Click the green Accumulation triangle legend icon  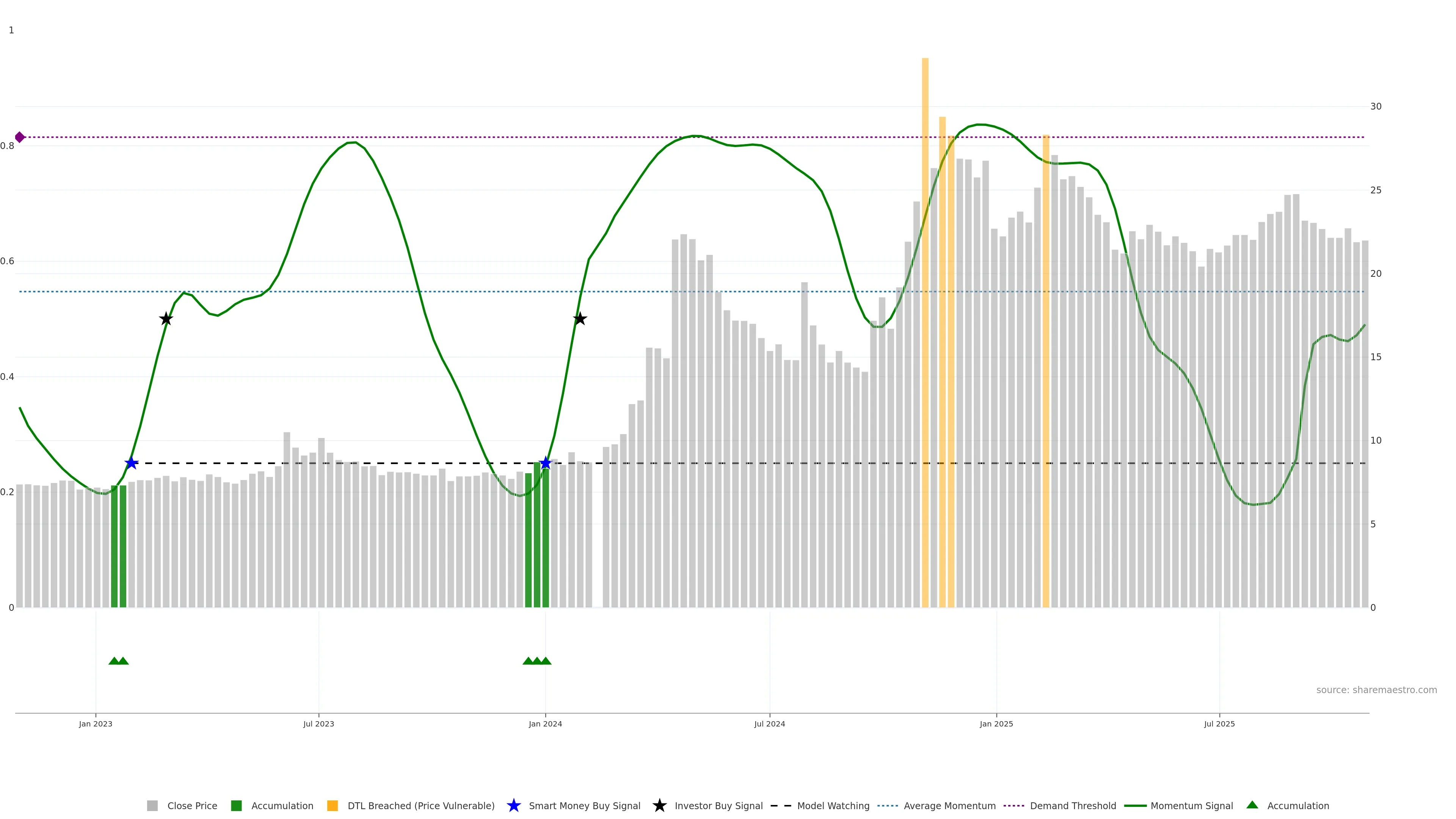click(x=1252, y=805)
